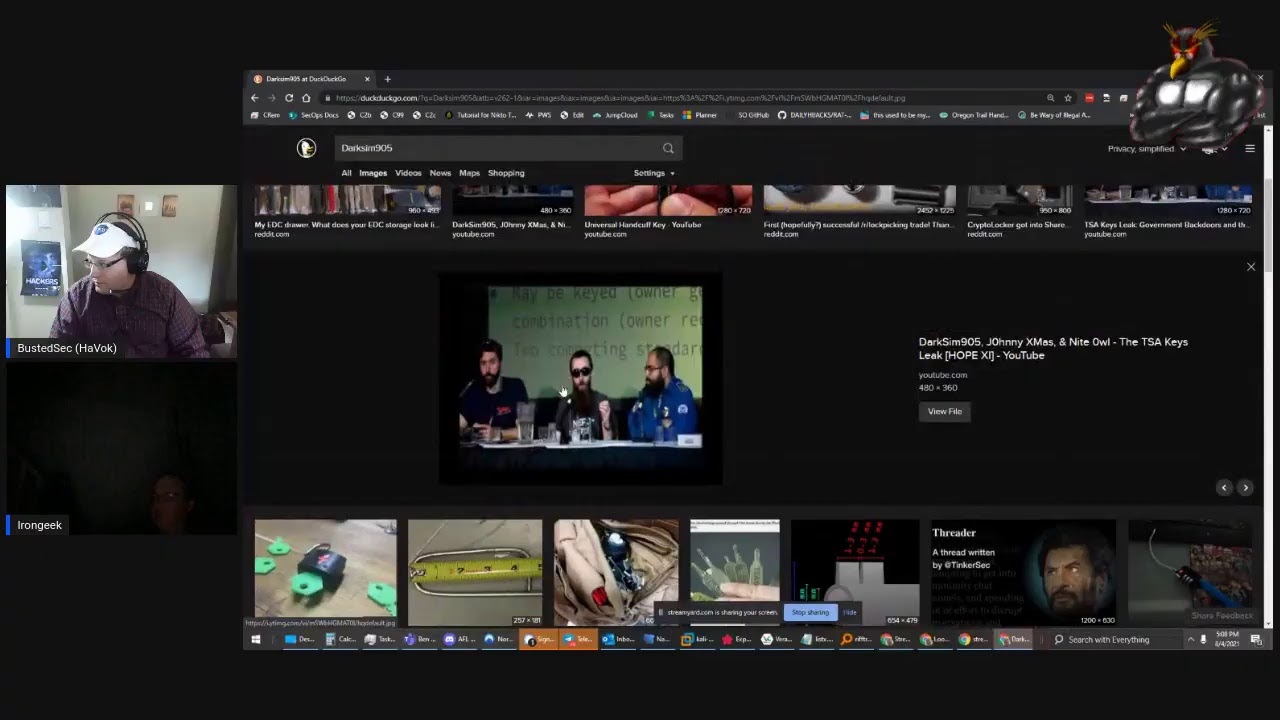
Task: Open the SecOps Docs bookmark
Action: (313, 115)
